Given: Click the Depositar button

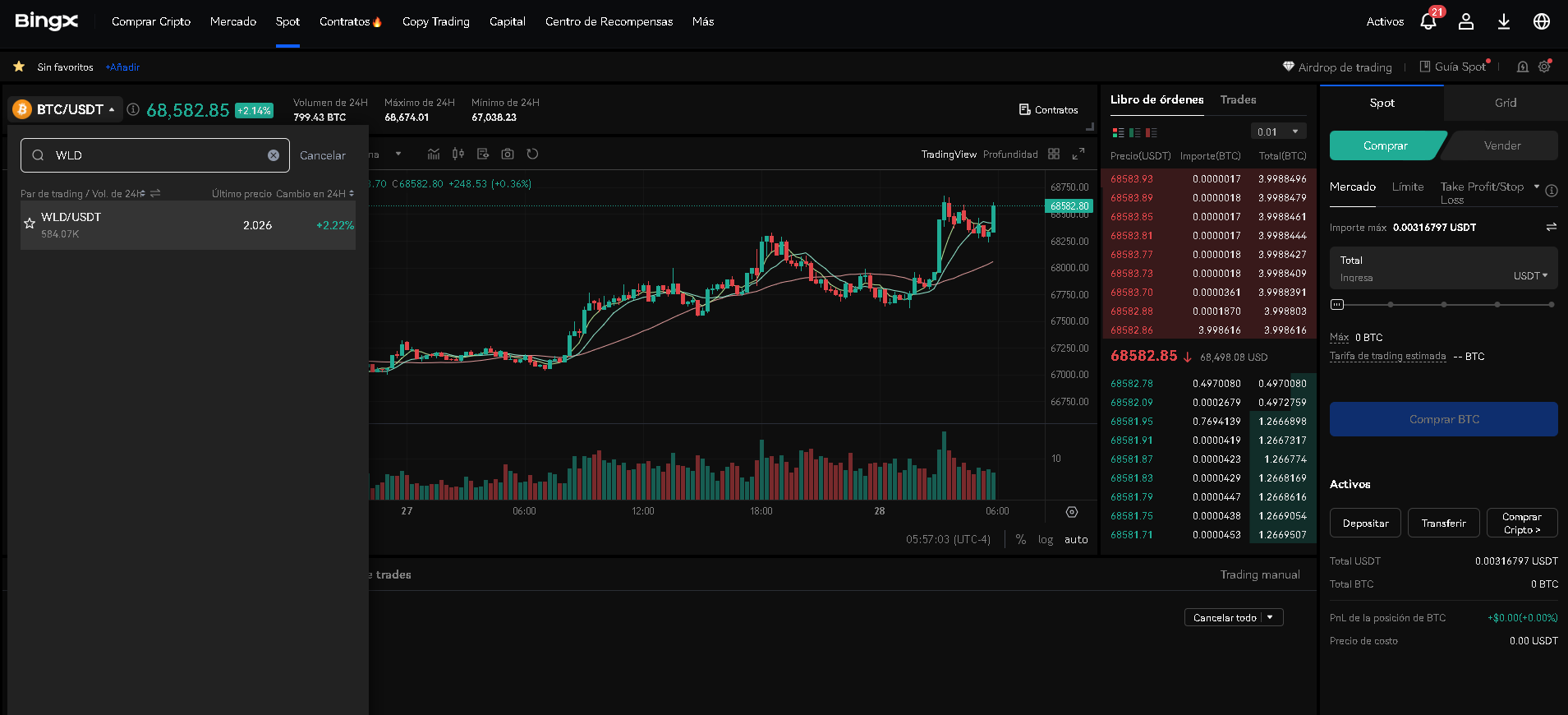Looking at the screenshot, I should [1366, 523].
